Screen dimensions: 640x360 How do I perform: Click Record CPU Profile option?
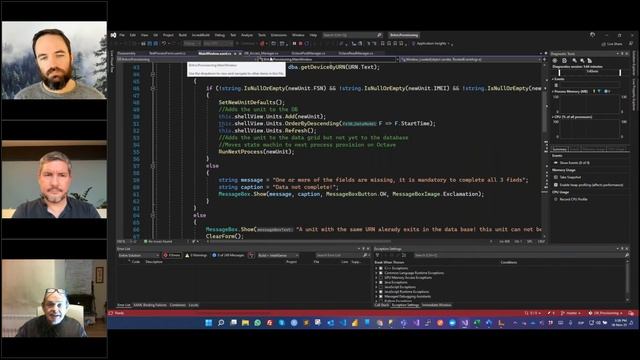coord(573,199)
